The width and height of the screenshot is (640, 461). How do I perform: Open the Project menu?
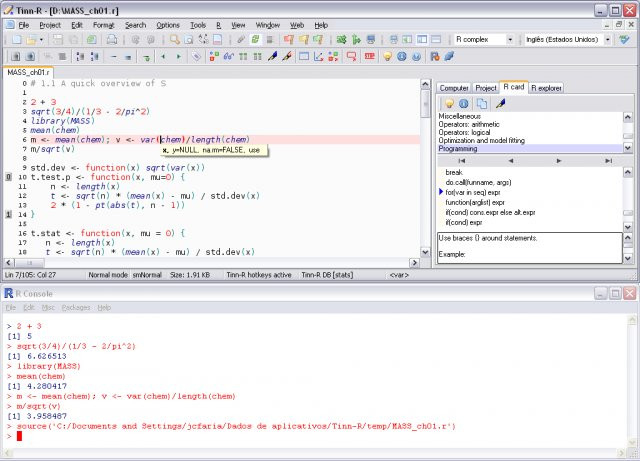coord(50,25)
